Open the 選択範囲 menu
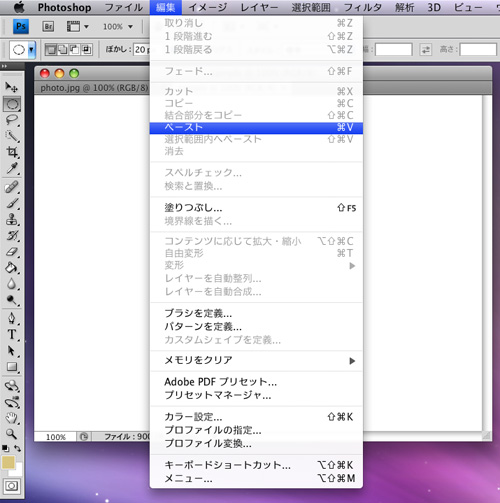 pos(311,7)
